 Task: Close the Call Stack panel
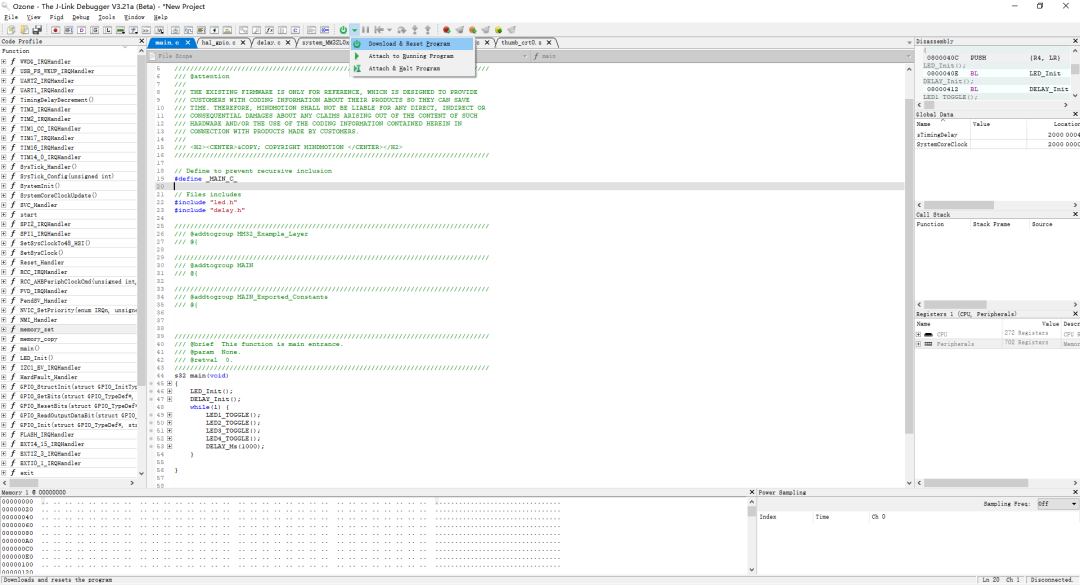click(1075, 214)
